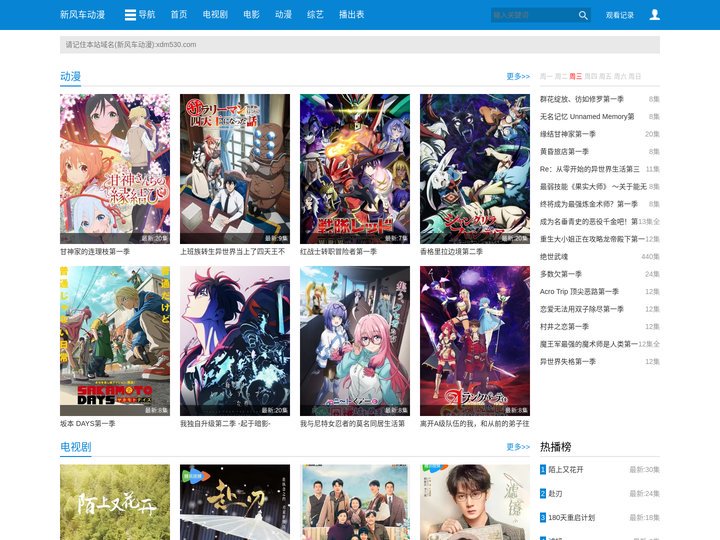Open the 播出表 nav item
Image resolution: width=720 pixels, height=540 pixels.
coord(351,15)
